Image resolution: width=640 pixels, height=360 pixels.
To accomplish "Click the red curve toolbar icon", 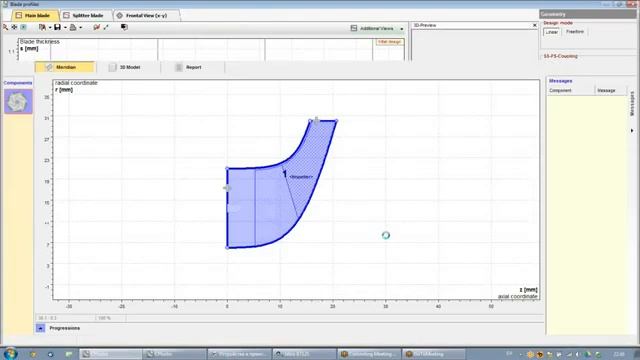I will tap(97, 27).
